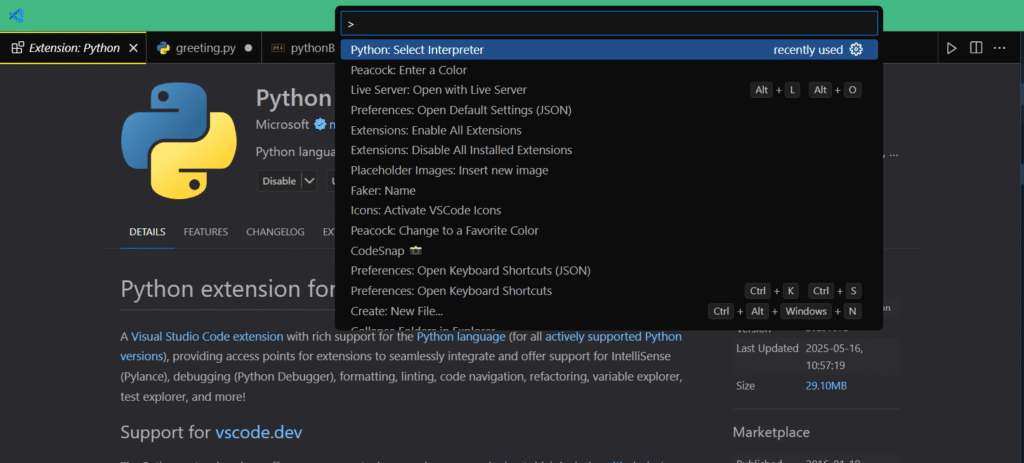Expand the Disable button dropdown arrow
The width and height of the screenshot is (1024, 463).
point(309,181)
